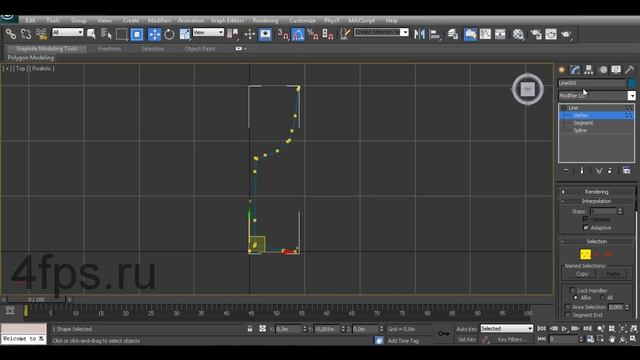
Task: Toggle the Angle Snap icon
Action: (x=298, y=34)
